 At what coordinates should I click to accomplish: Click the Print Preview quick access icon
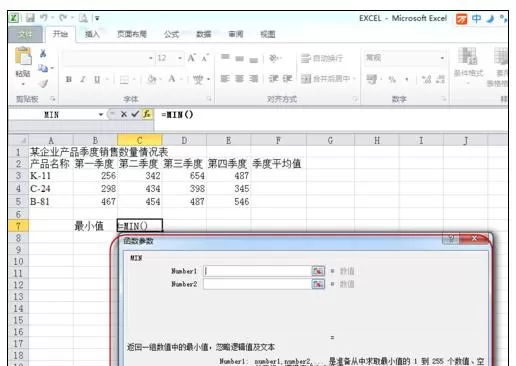click(x=83, y=18)
